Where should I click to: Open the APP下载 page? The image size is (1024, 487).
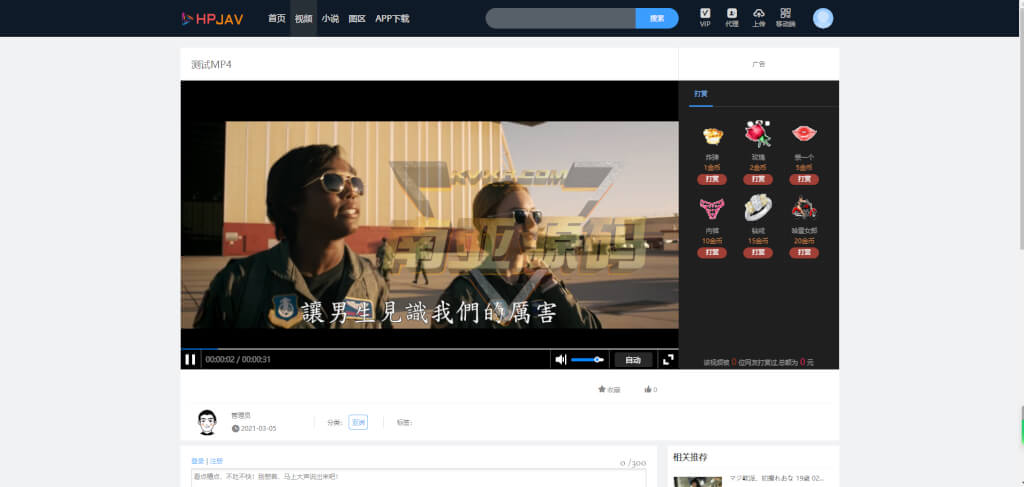pos(392,18)
